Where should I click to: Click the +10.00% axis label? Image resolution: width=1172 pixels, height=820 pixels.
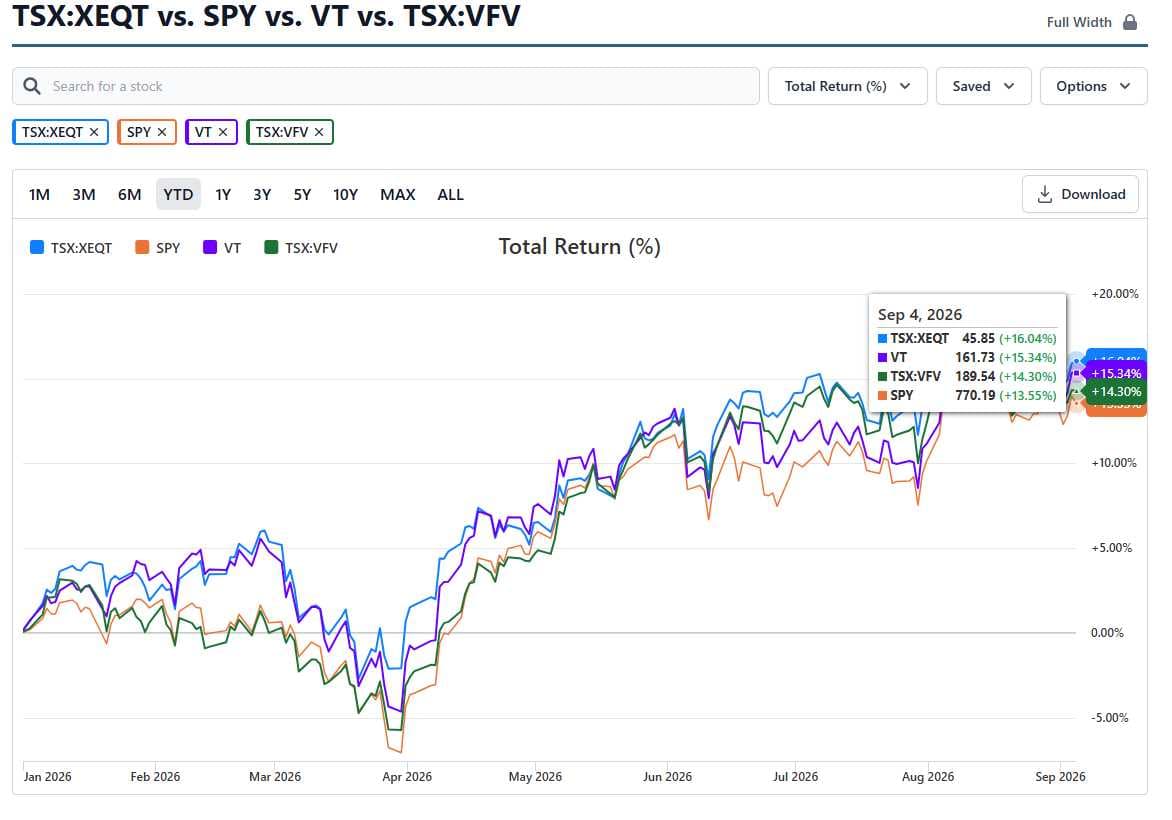point(1114,463)
